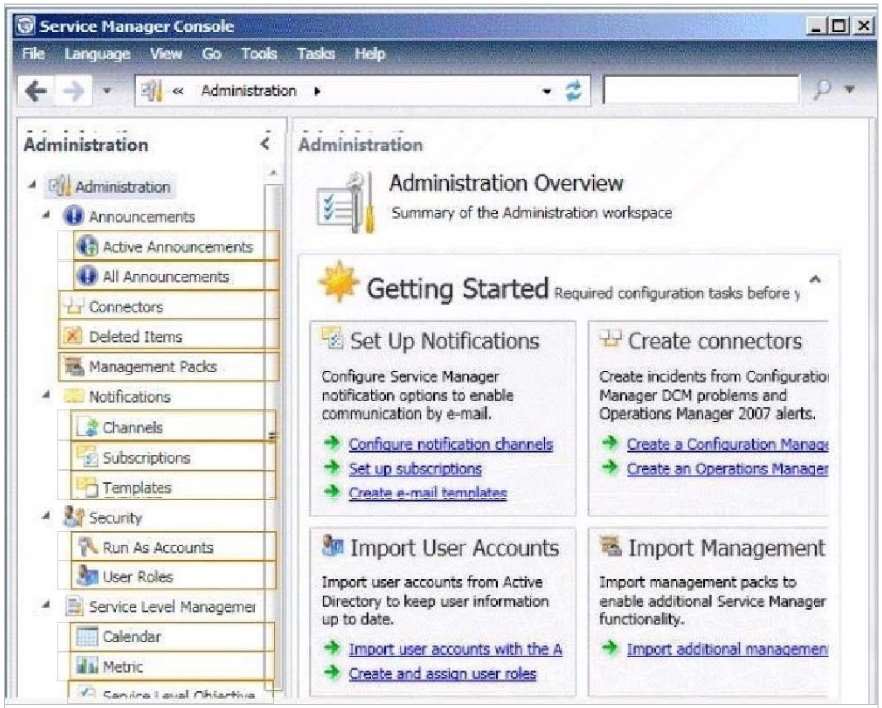The image size is (882, 708).
Task: Open Configure notification channels link
Action: (451, 444)
